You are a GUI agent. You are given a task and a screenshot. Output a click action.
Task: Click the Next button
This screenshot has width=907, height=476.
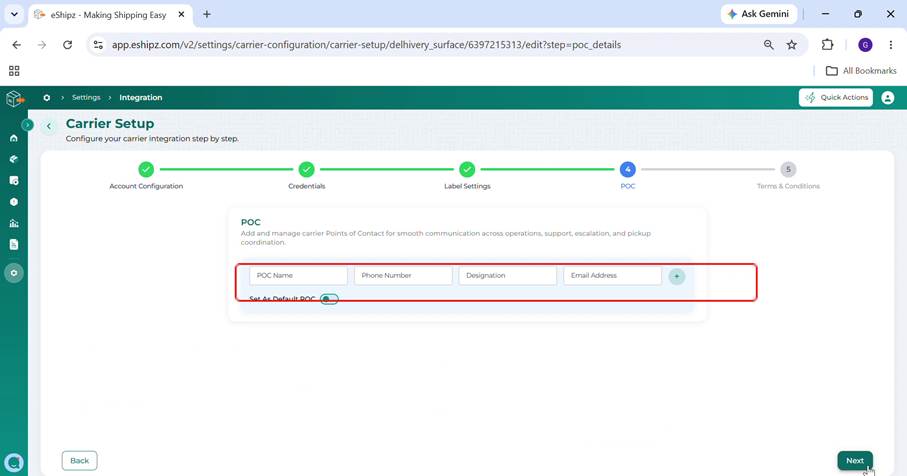(855, 460)
